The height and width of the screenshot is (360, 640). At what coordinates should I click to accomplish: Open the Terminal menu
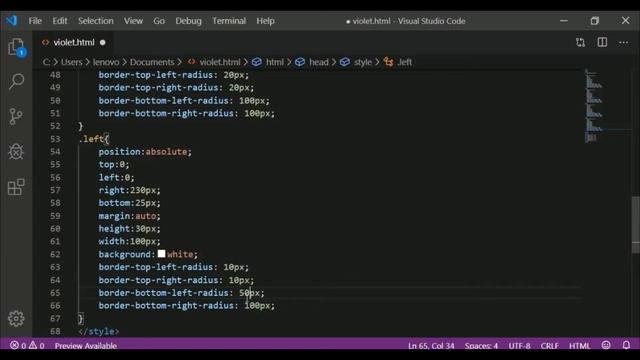coord(229,21)
